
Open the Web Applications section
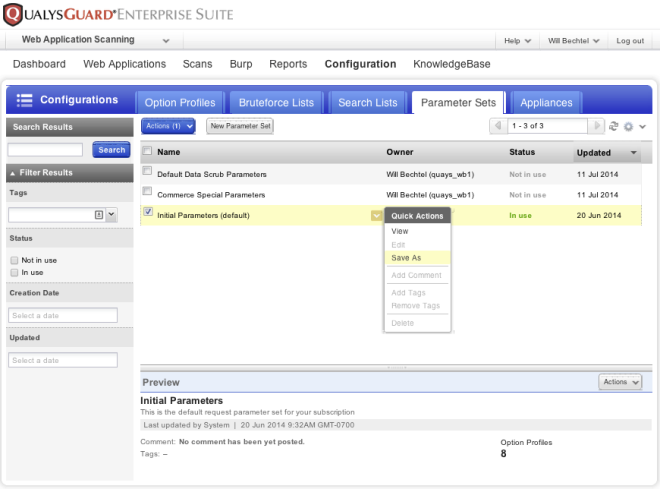125,64
